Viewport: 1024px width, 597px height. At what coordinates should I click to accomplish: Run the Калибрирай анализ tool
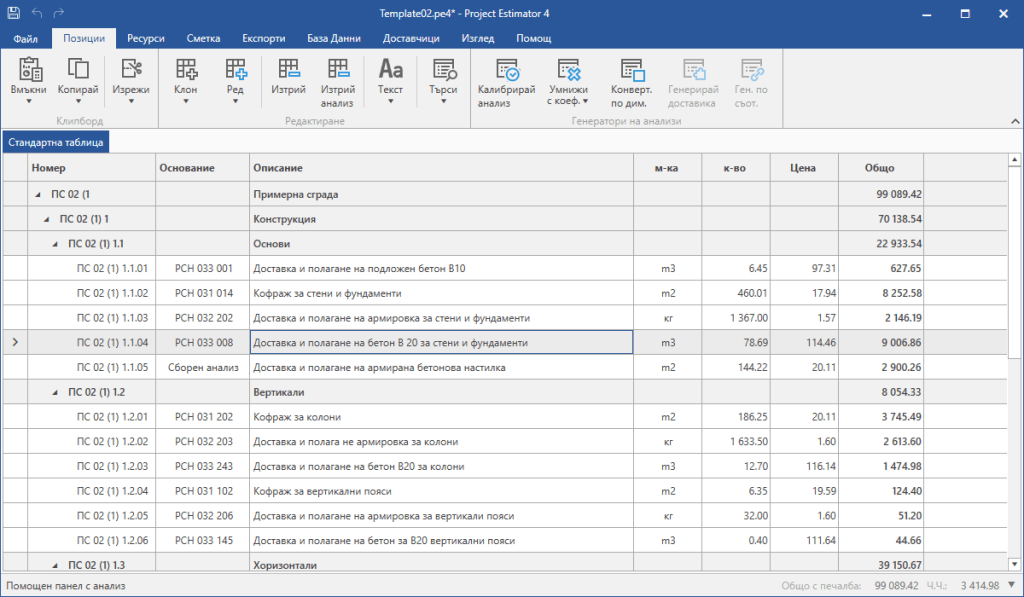point(507,70)
